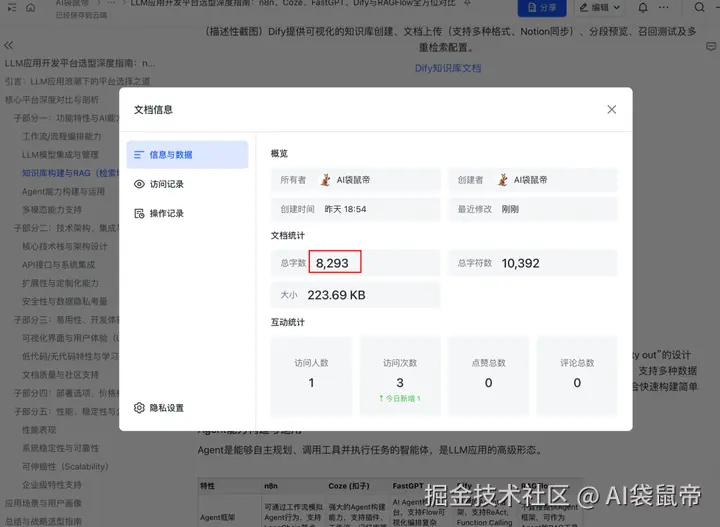Jump to outline heading 引言：LLM应用浪潮下的平台选择之道
The width and height of the screenshot is (720, 527).
click(77, 81)
